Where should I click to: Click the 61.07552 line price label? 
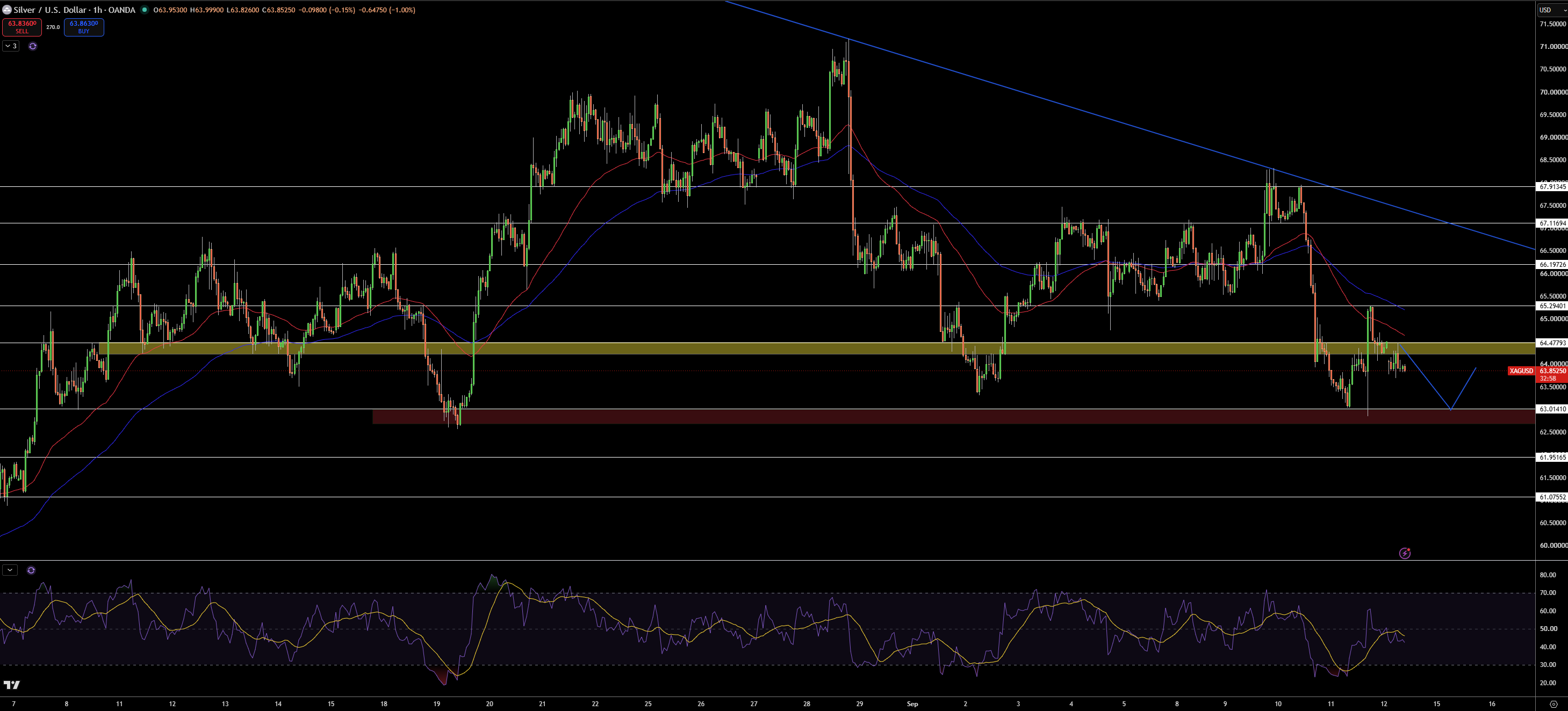[x=1552, y=497]
